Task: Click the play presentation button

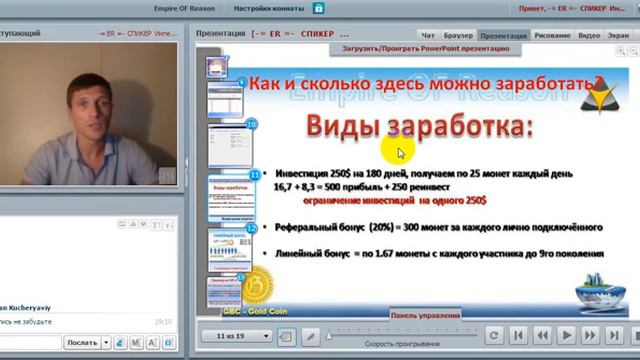Action: point(566,336)
